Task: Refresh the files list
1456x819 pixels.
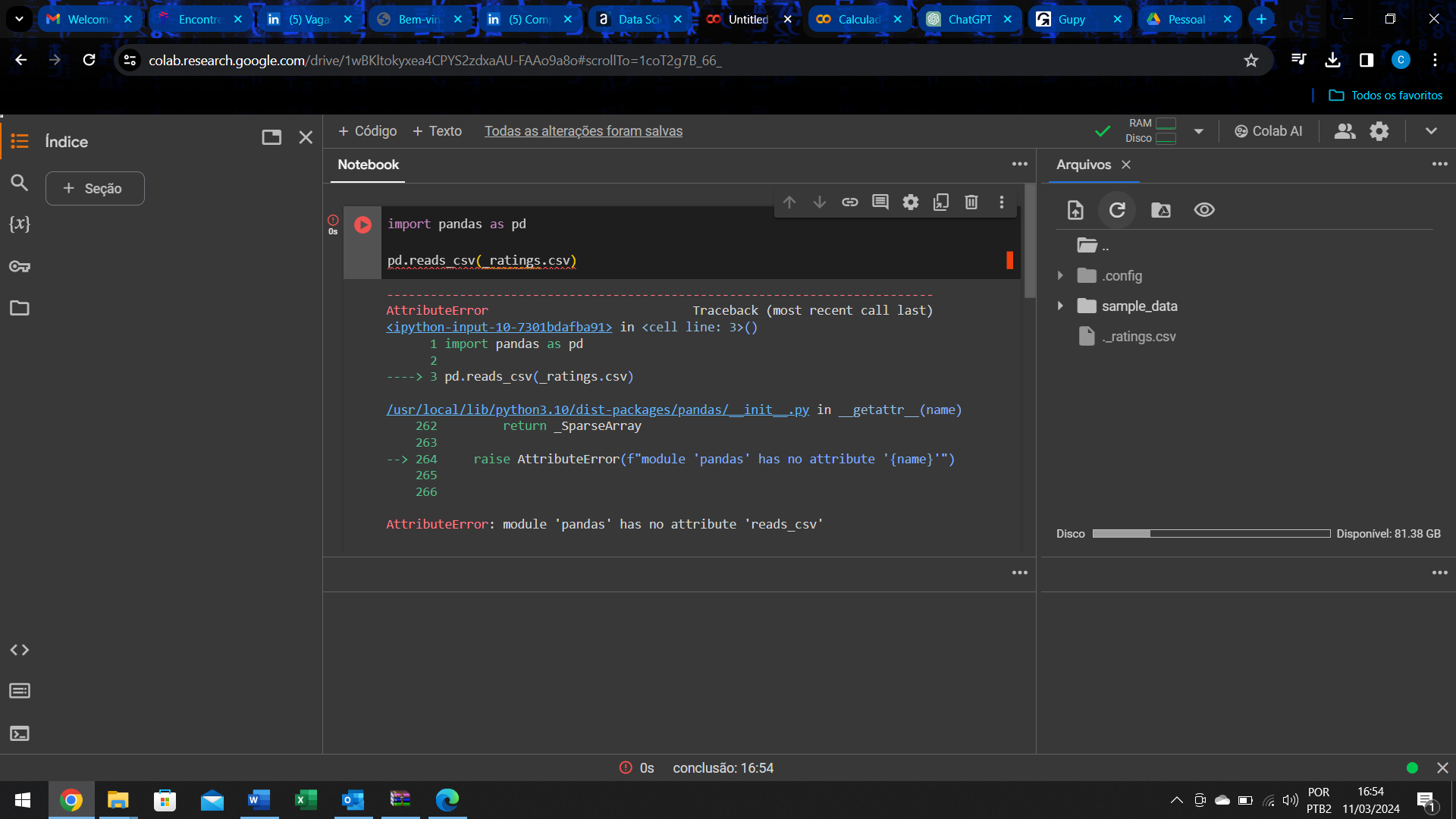Action: click(1117, 210)
